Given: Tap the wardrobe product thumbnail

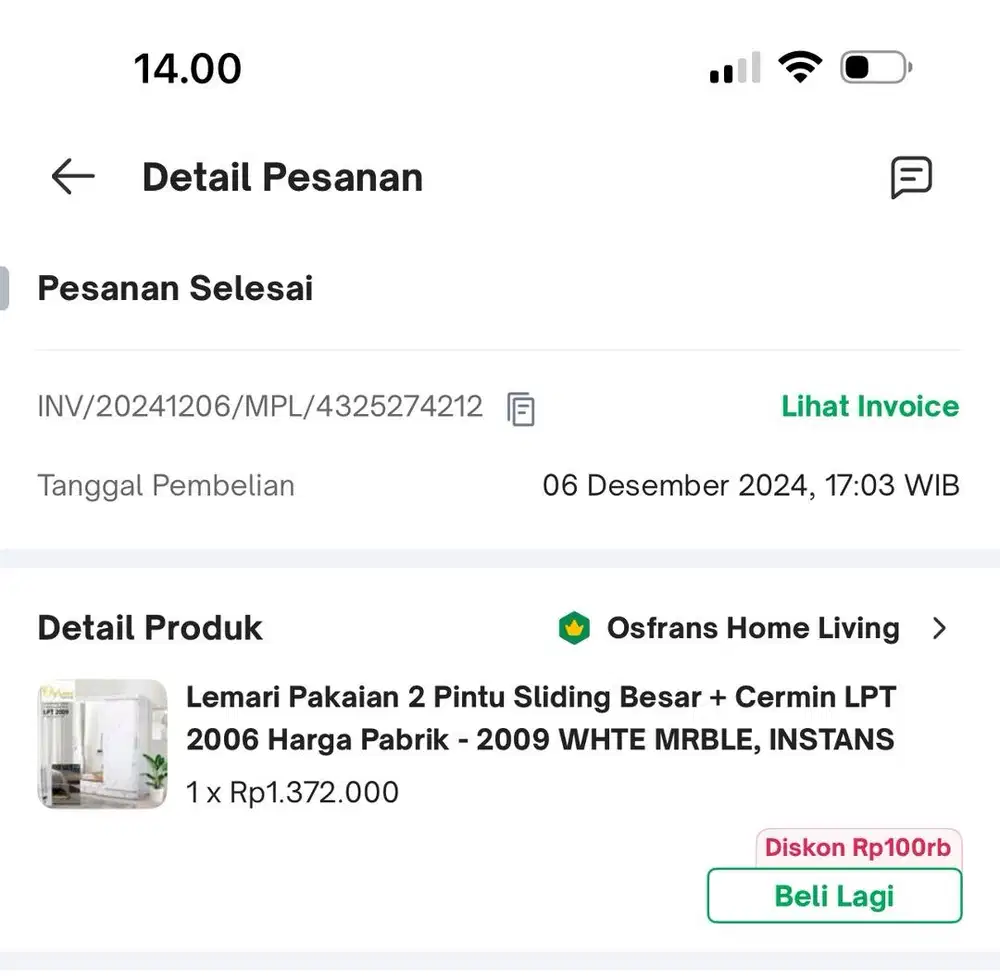Looking at the screenshot, I should [x=103, y=744].
